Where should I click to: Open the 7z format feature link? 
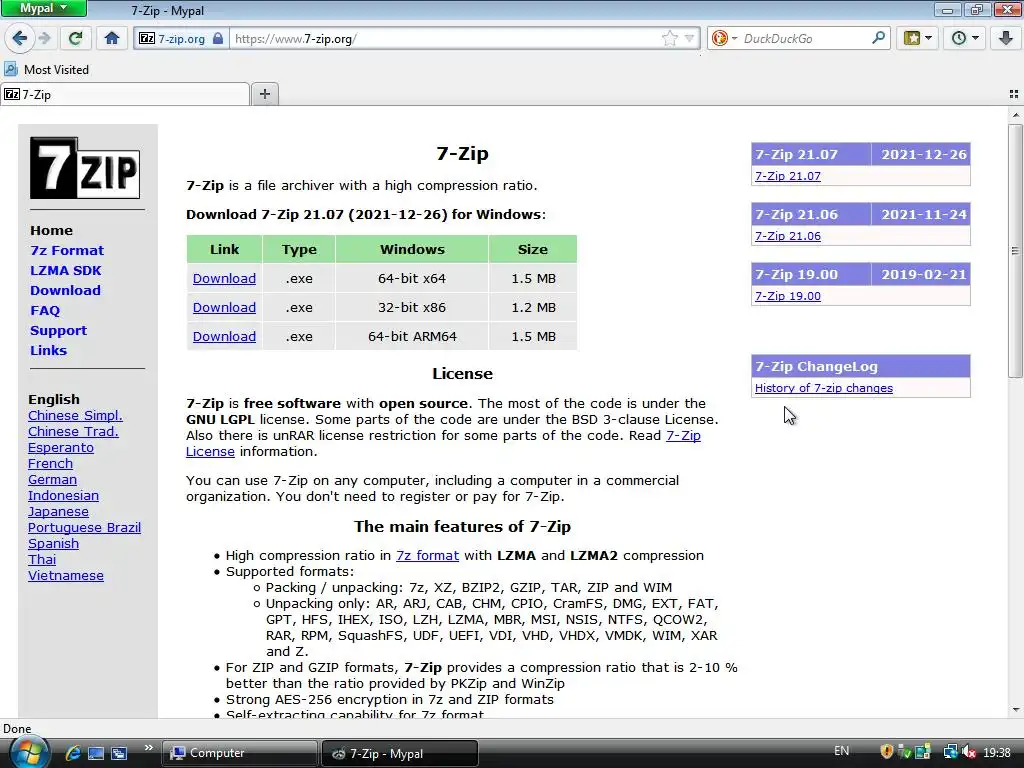(427, 556)
